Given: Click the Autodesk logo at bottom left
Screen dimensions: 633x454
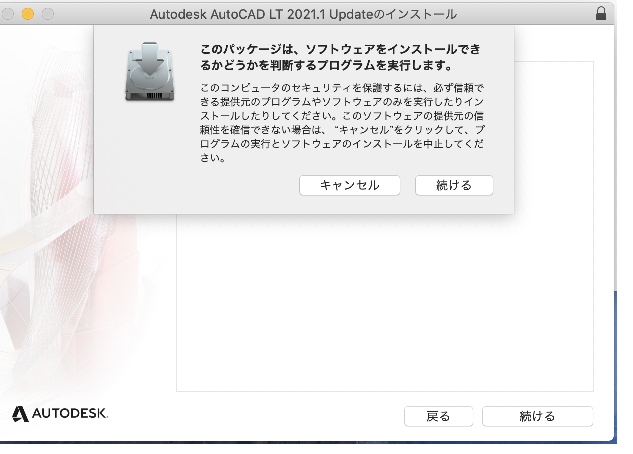Looking at the screenshot, I should (60, 414).
